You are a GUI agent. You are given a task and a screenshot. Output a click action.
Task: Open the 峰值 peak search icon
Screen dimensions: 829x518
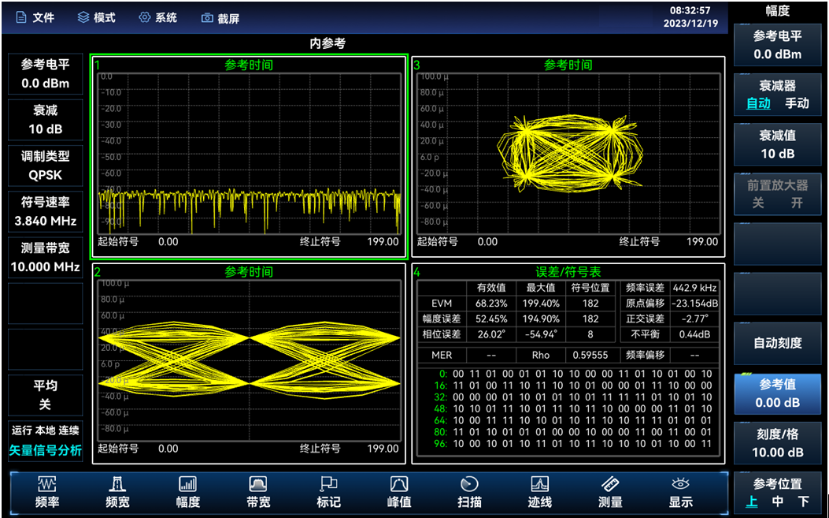pyautogui.click(x=399, y=492)
